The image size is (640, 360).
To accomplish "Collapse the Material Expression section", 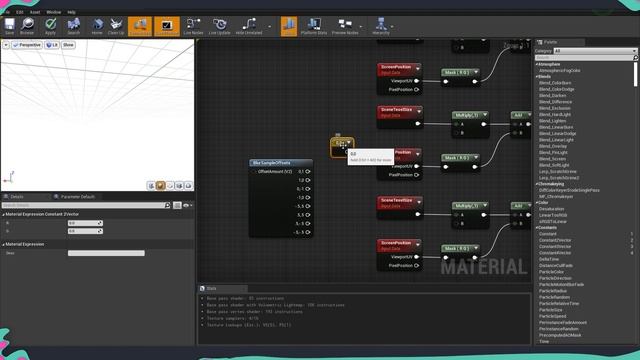I will [4, 244].
